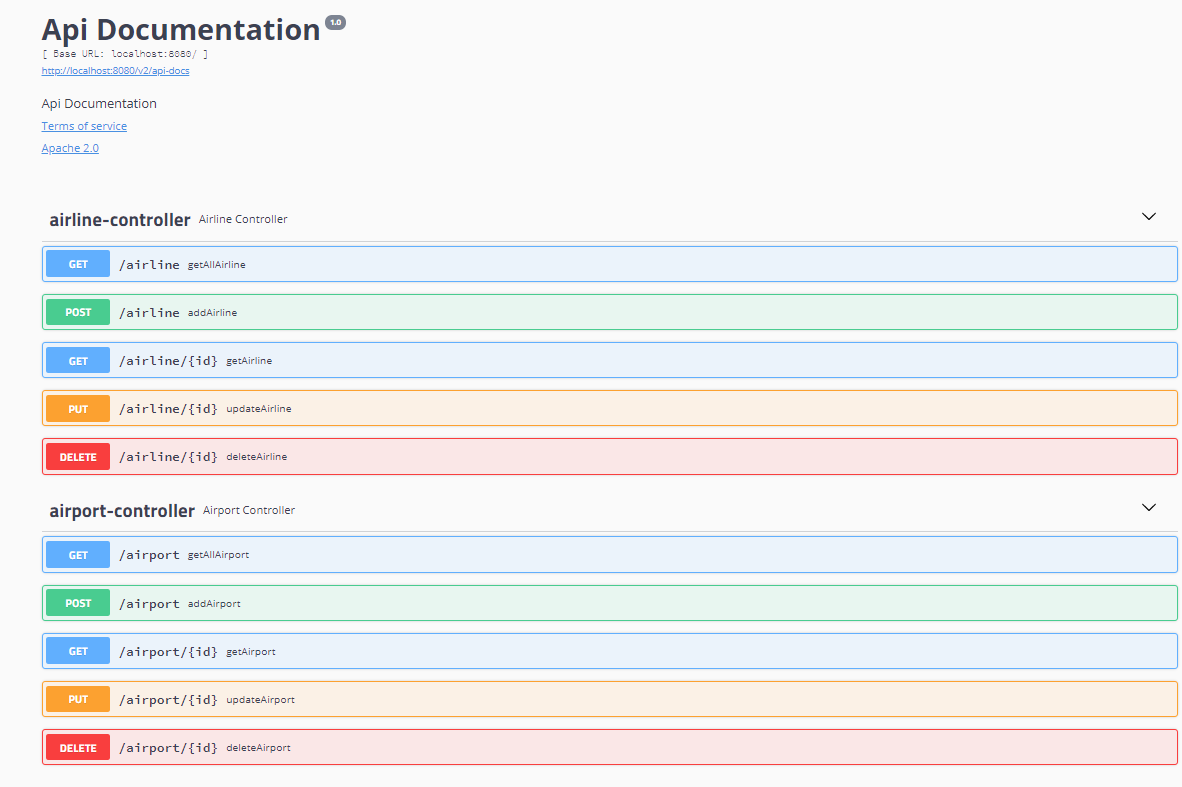Screen dimensions: 1182x787
Task: Open the localhost api-docs link
Action: [x=115, y=71]
